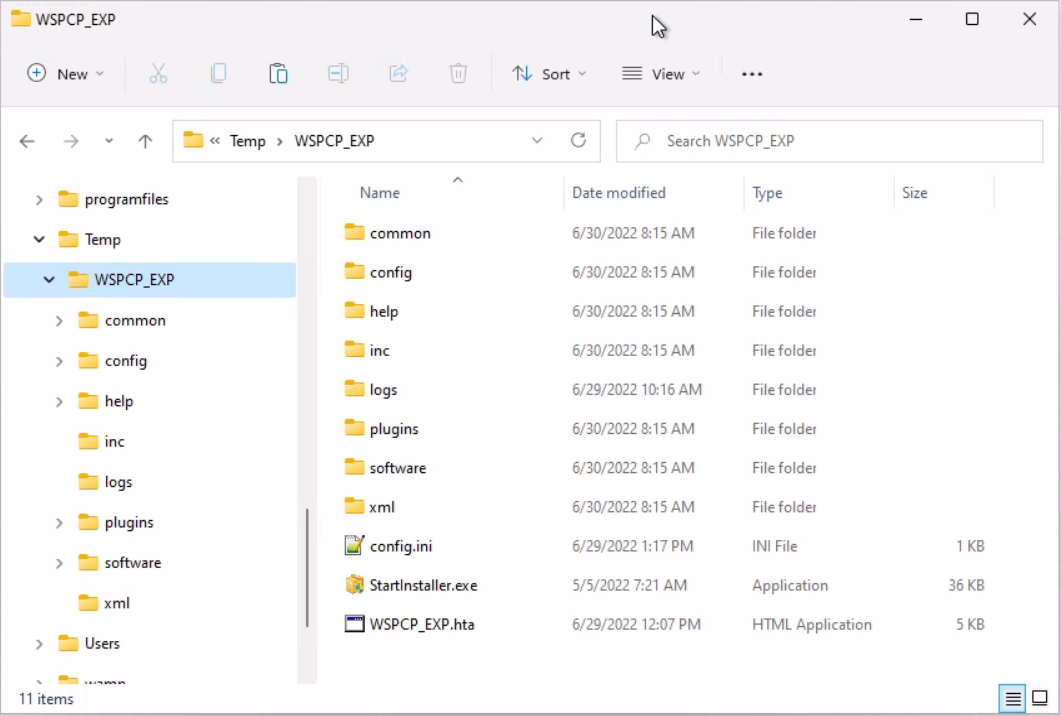Click the Cut icon in the toolbar
This screenshot has width=1061, height=716.
pyautogui.click(x=158, y=73)
